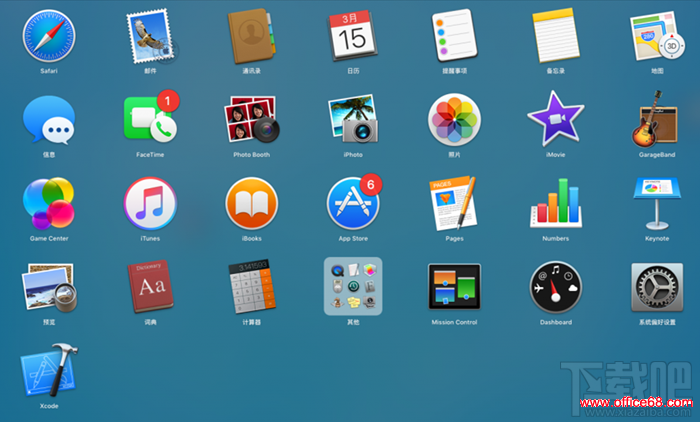Viewport: 700px width, 422px height.
Task: Launch Keynote
Action: tap(657, 204)
